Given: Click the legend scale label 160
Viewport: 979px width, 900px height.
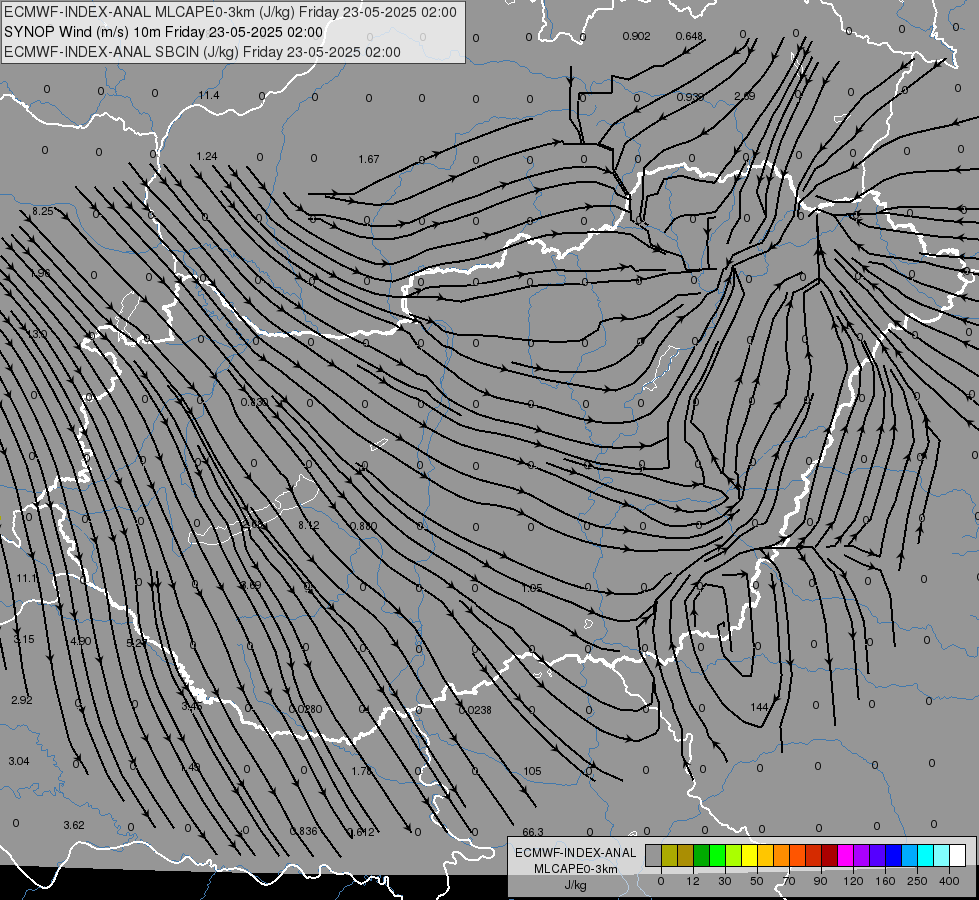Looking at the screenshot, I should point(885,881).
